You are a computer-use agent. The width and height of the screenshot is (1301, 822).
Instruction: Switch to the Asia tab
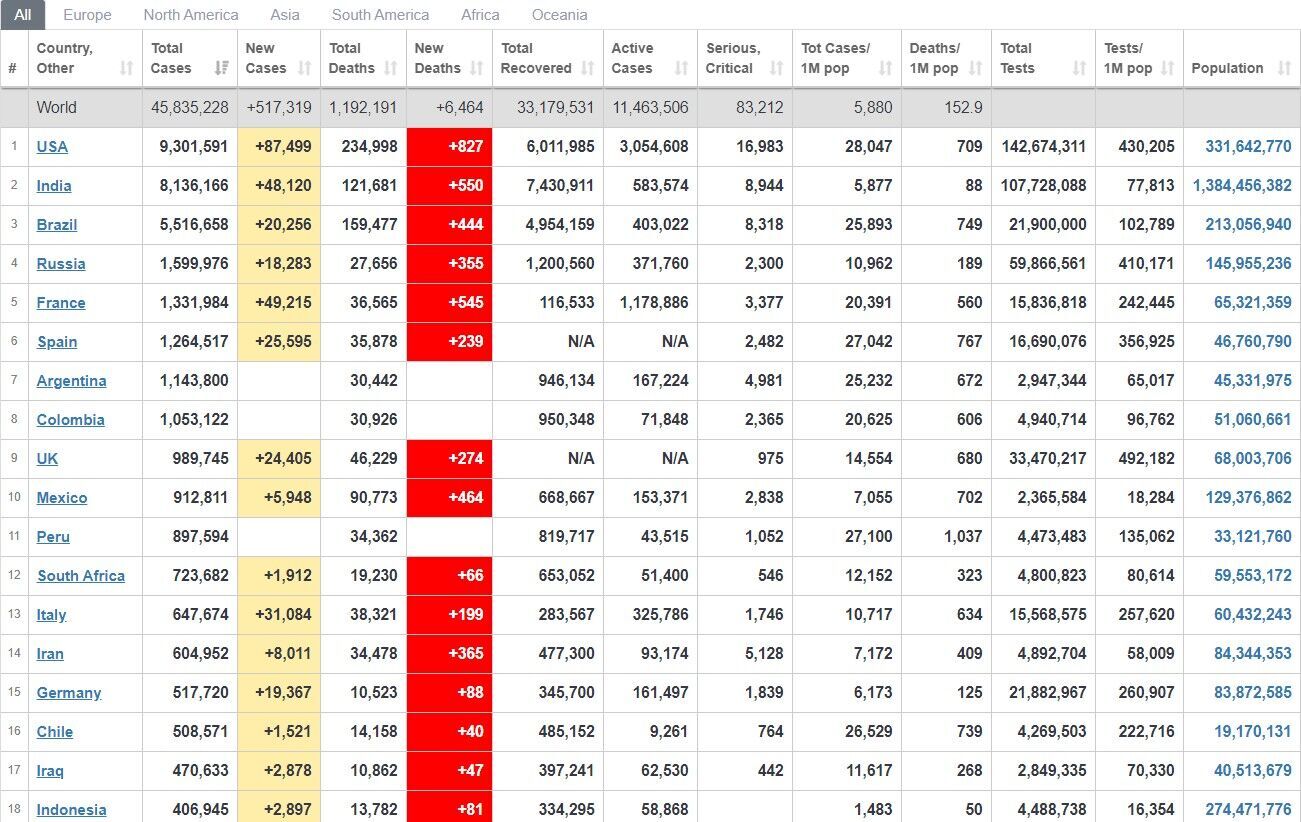pyautogui.click(x=285, y=15)
